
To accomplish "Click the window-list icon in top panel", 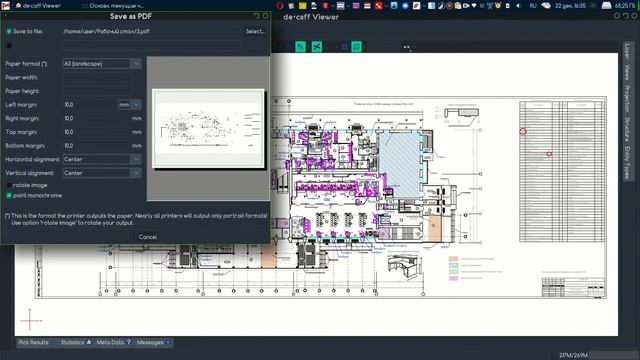I will [340, 6].
